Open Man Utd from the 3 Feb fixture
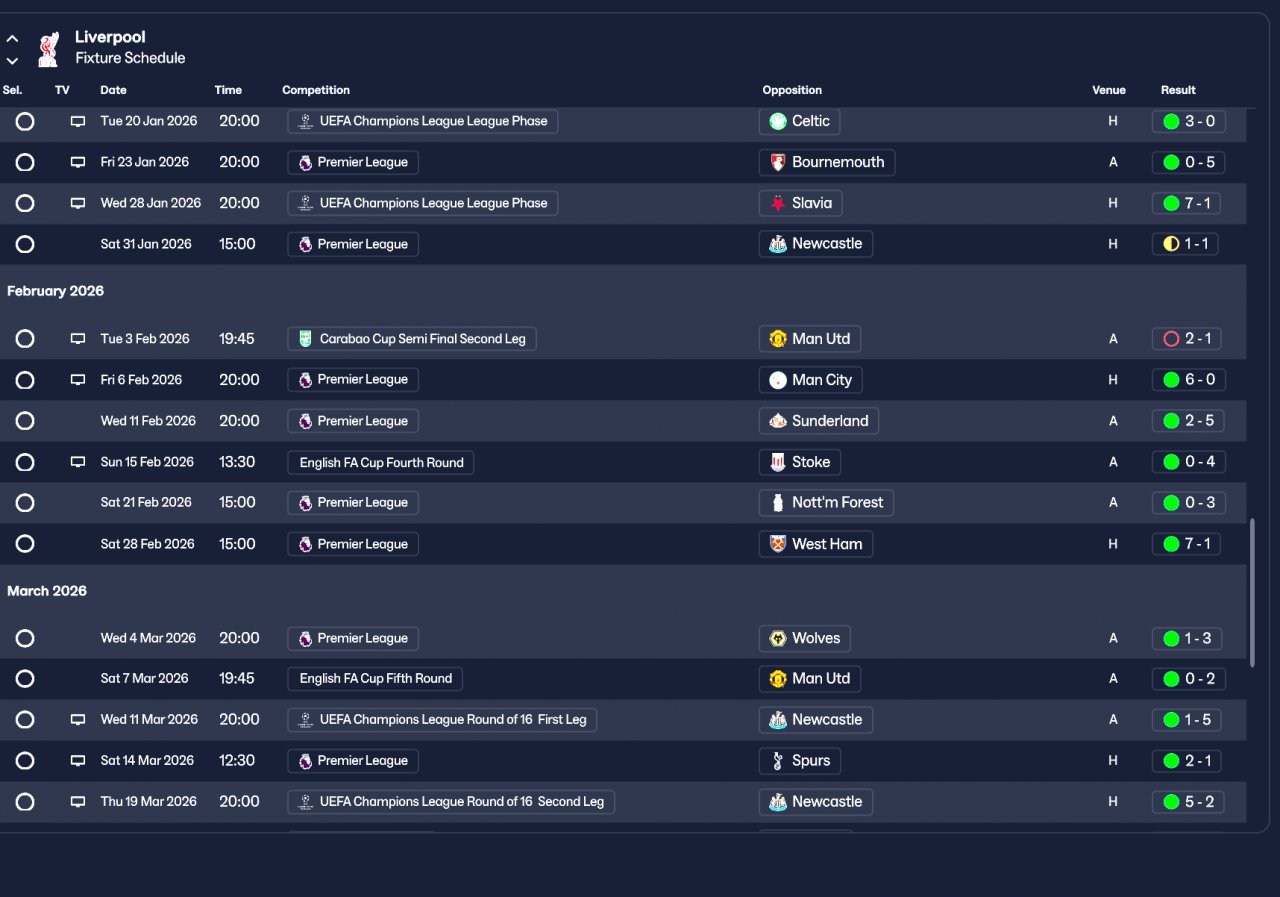 pos(810,339)
